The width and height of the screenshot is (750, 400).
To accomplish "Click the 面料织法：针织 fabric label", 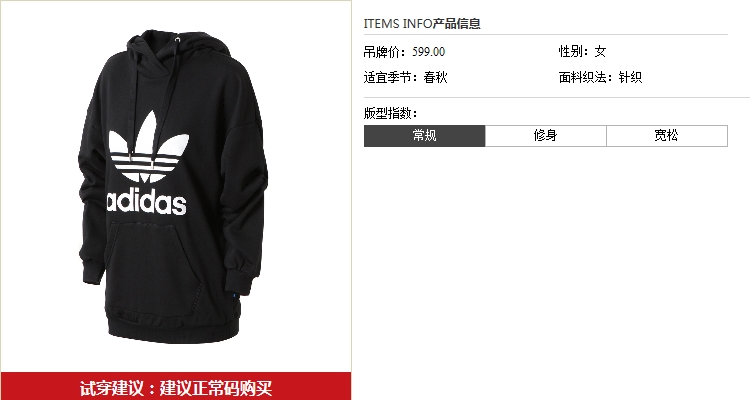I will [600, 77].
